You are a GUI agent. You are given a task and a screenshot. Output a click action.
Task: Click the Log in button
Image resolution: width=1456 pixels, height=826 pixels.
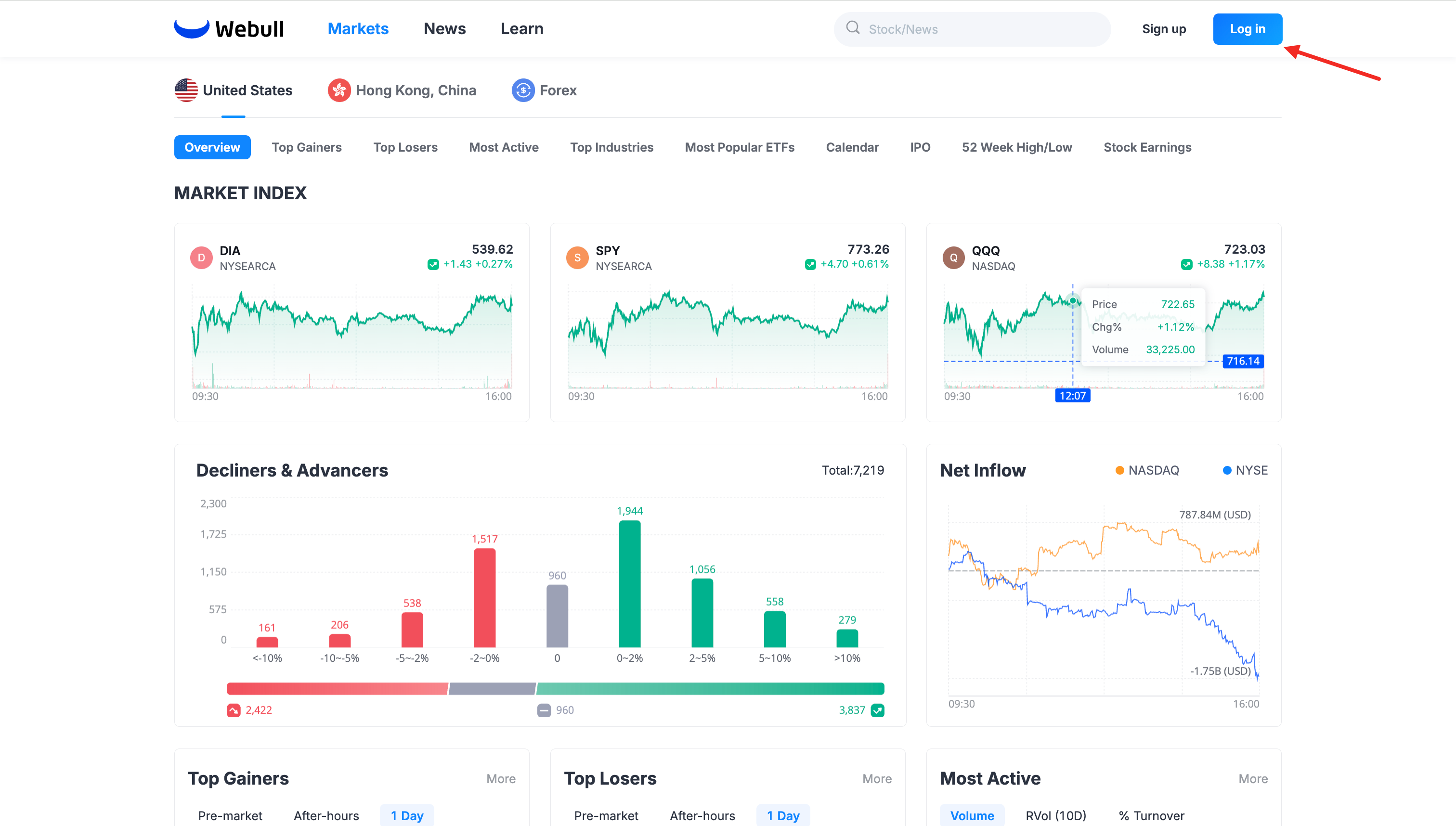(x=1248, y=29)
